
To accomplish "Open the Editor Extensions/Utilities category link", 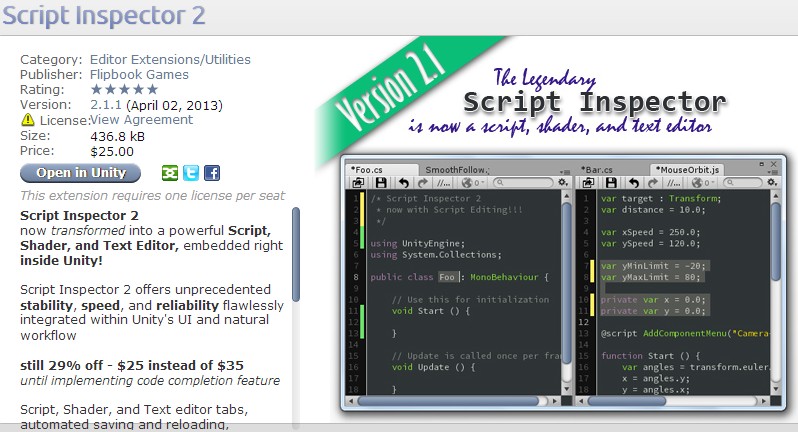I will (170, 60).
